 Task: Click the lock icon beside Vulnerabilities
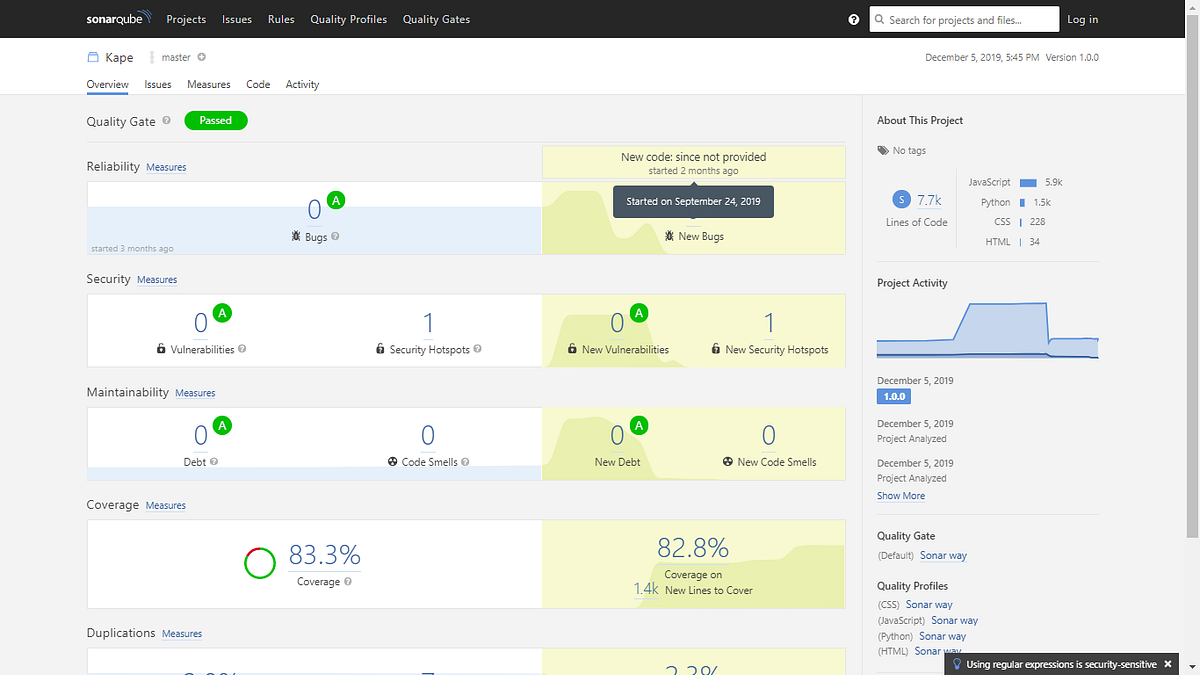161,350
